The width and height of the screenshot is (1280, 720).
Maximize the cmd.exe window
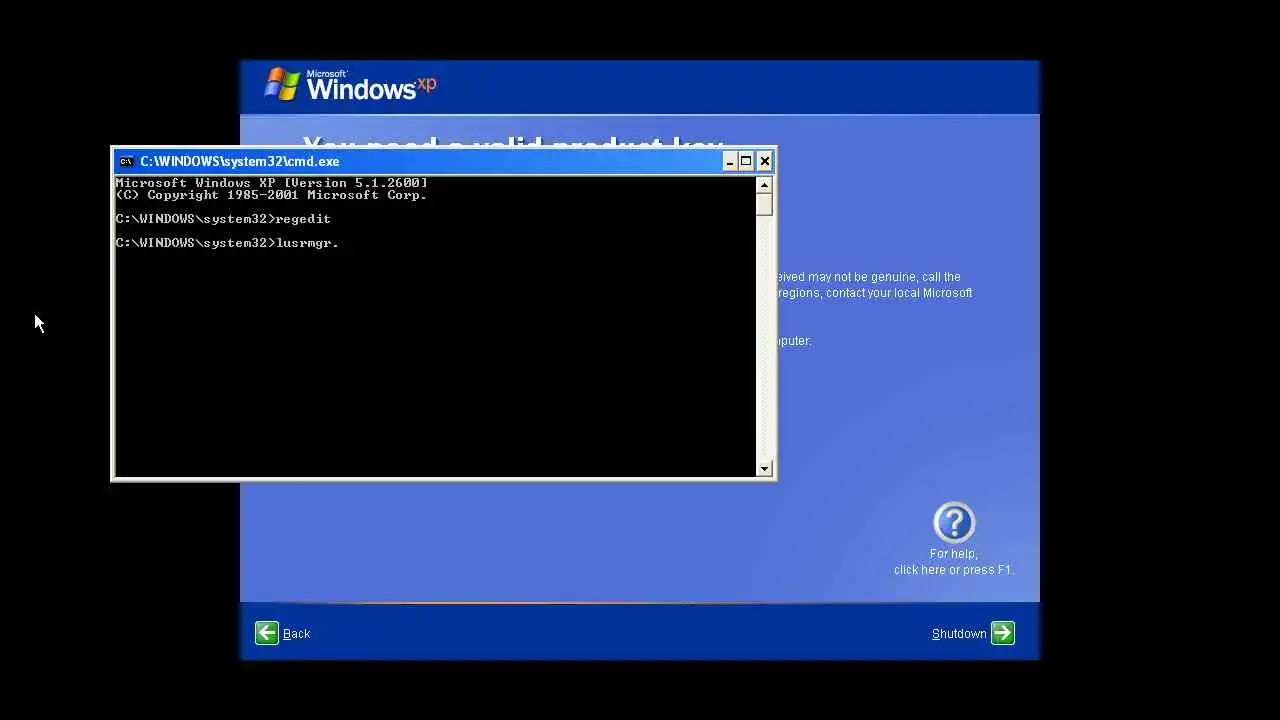pyautogui.click(x=746, y=161)
